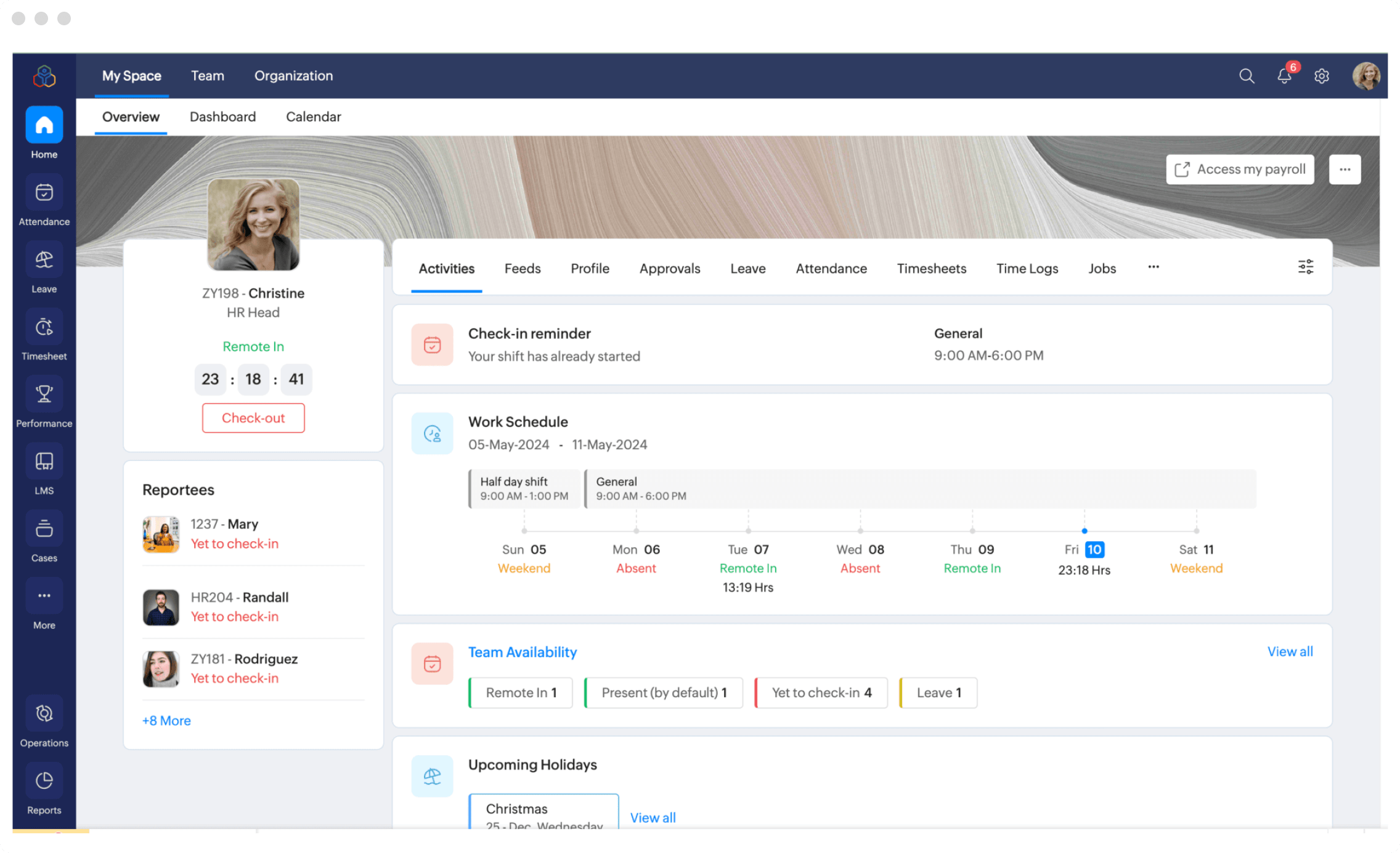The width and height of the screenshot is (1400, 853).
Task: Expand the more options menu with ellipsis
Action: (1153, 267)
